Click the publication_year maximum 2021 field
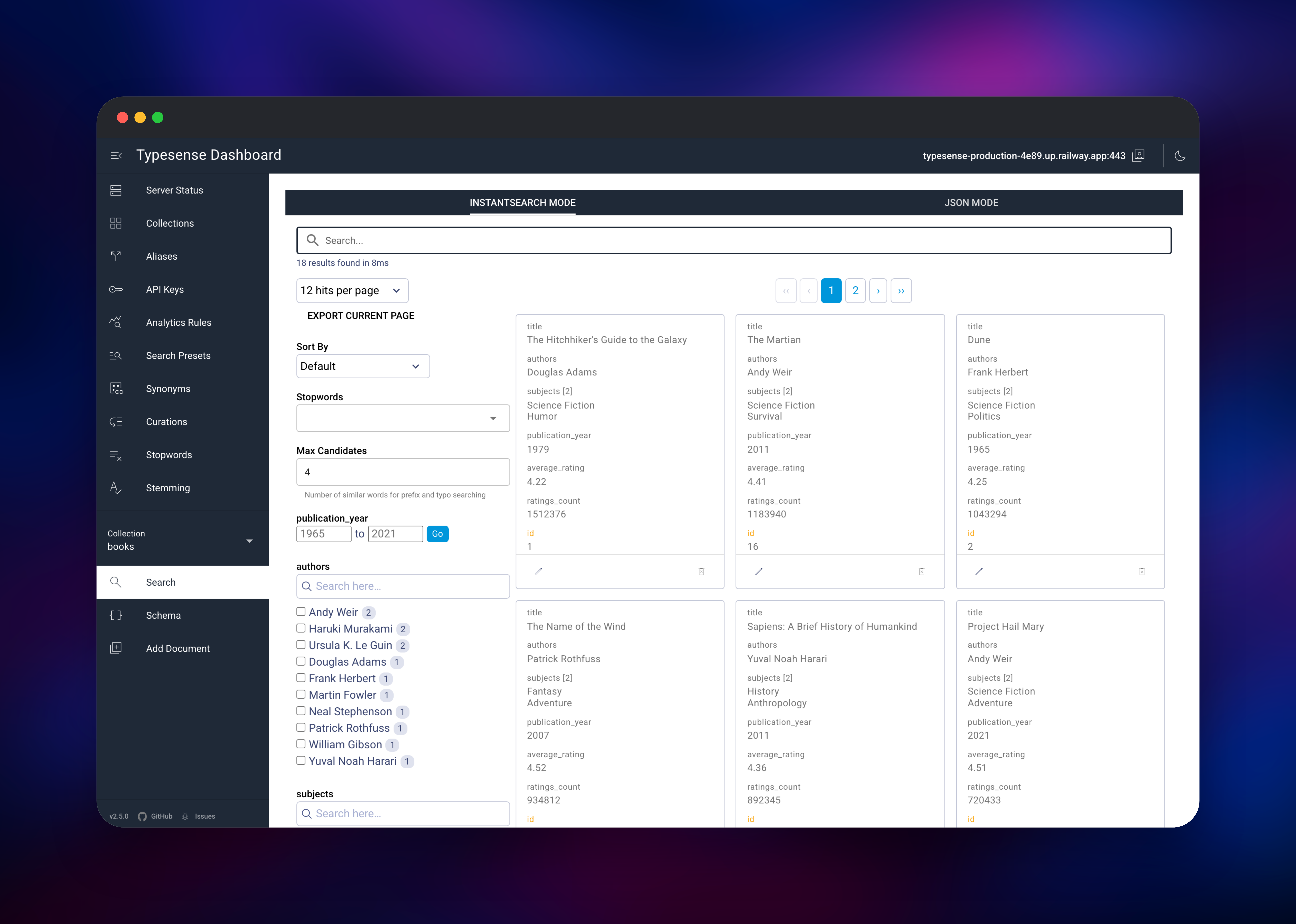 [x=396, y=534]
